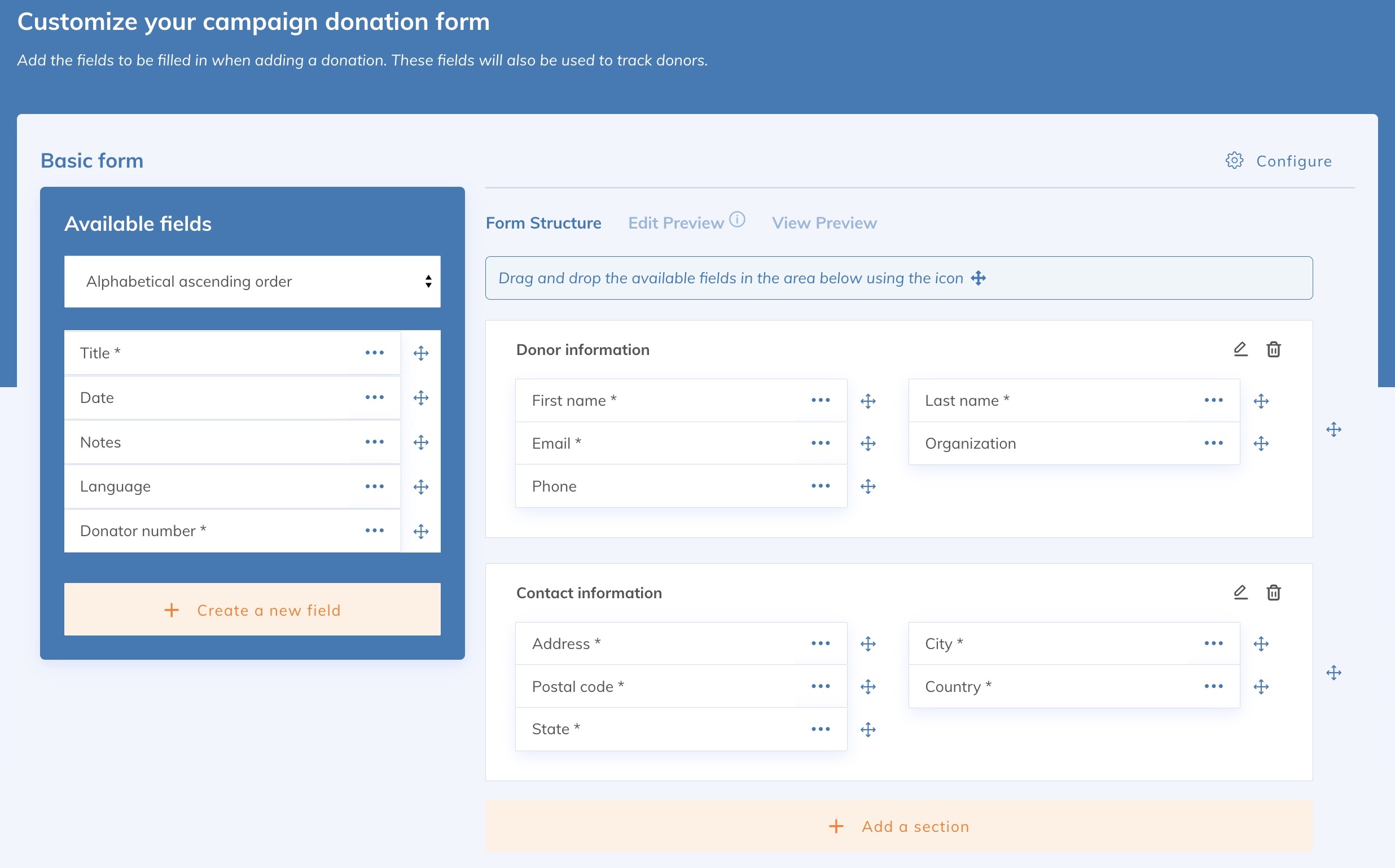The height and width of the screenshot is (868, 1395).
Task: Open options menu for Organization field
Action: point(1213,442)
